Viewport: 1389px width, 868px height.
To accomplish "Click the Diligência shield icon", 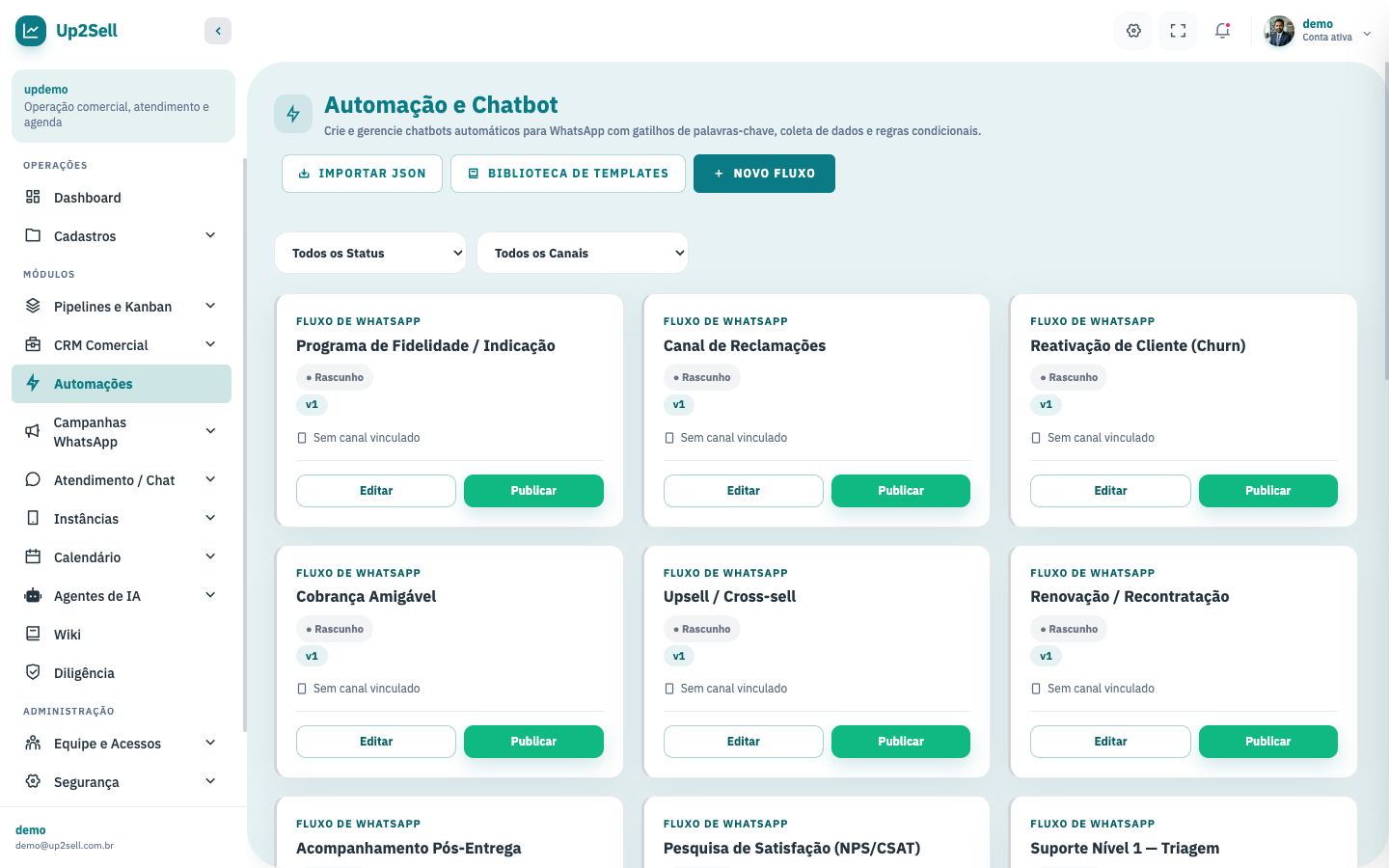I will 33,672.
